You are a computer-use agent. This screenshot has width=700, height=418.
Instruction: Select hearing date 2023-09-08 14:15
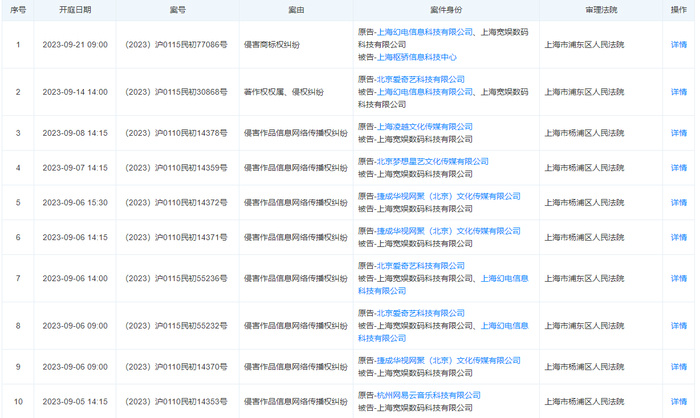point(75,133)
